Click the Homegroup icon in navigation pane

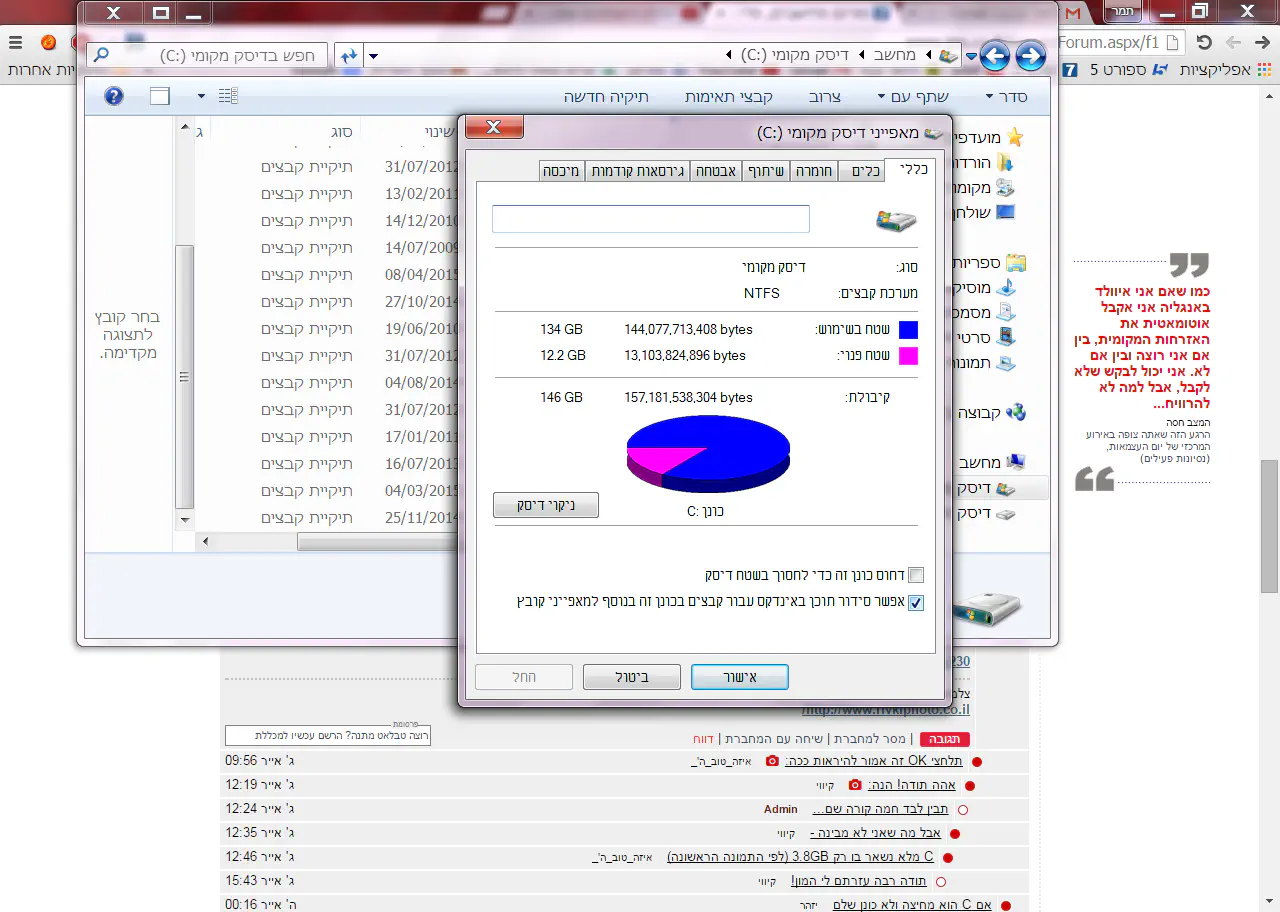tap(1016, 412)
